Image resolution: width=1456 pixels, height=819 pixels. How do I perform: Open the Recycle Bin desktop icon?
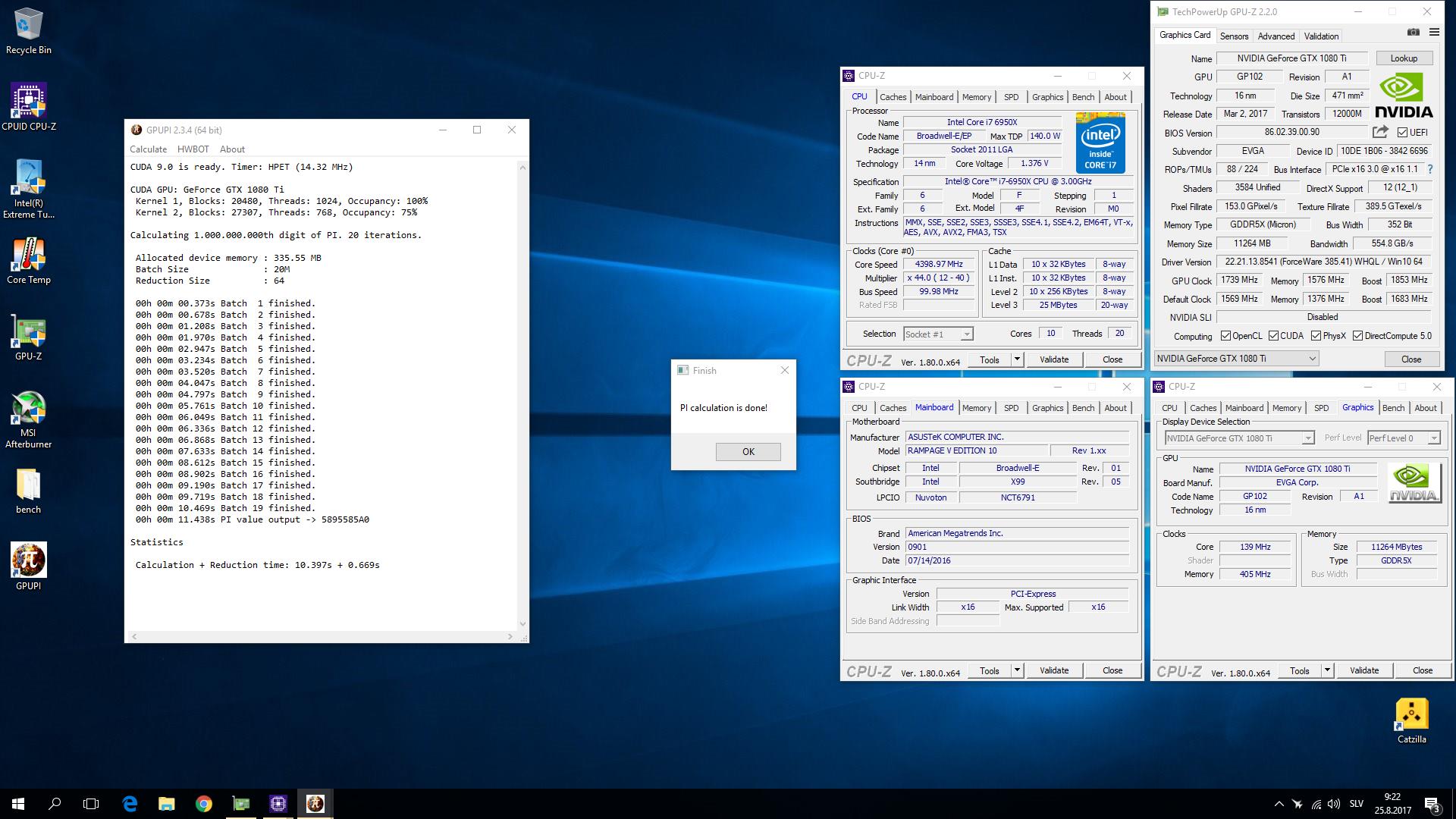pos(29,31)
